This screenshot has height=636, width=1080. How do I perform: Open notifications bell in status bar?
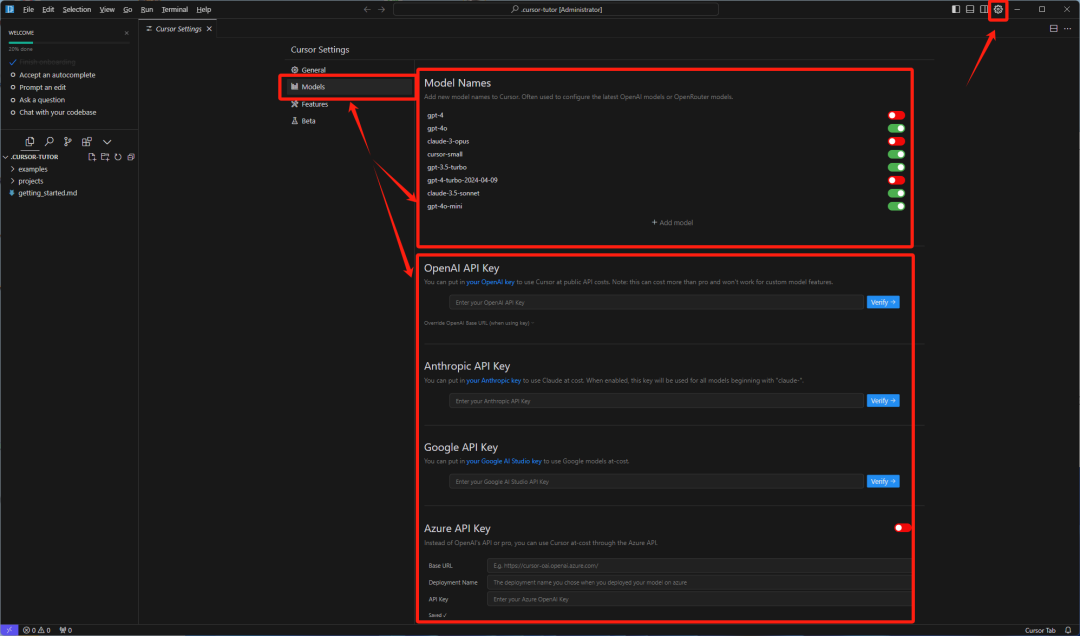(x=1068, y=630)
